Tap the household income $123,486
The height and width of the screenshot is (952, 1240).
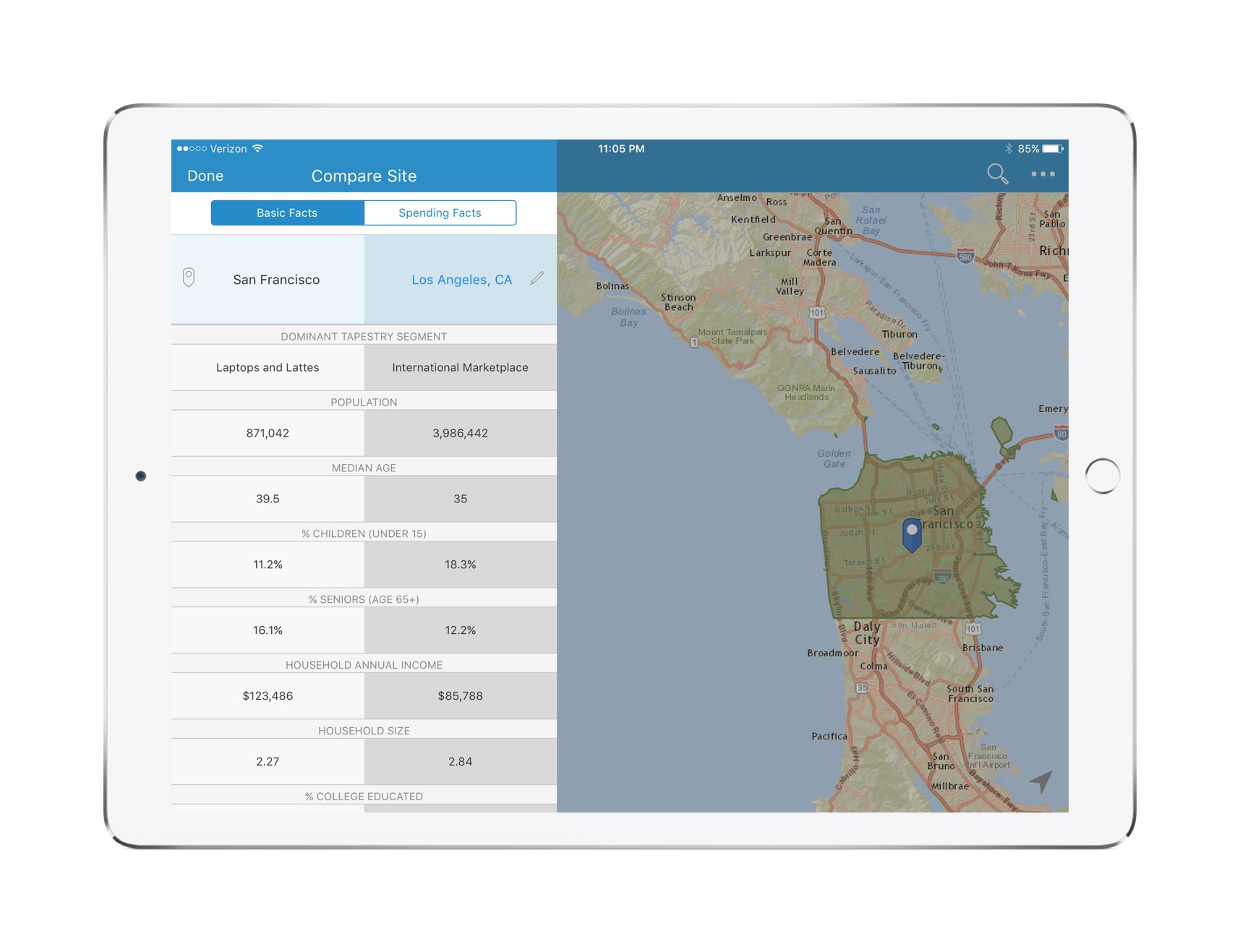[268, 696]
